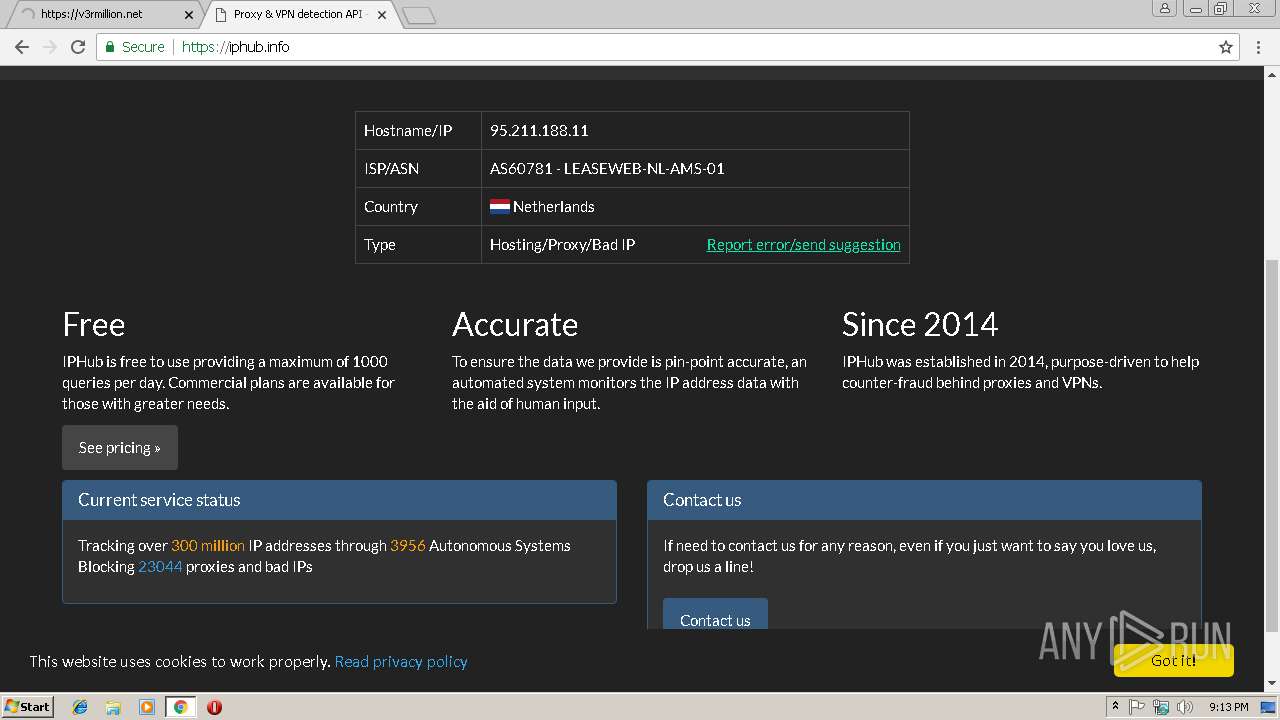
Task: Click the 300 million highlighted figure
Action: pos(208,545)
